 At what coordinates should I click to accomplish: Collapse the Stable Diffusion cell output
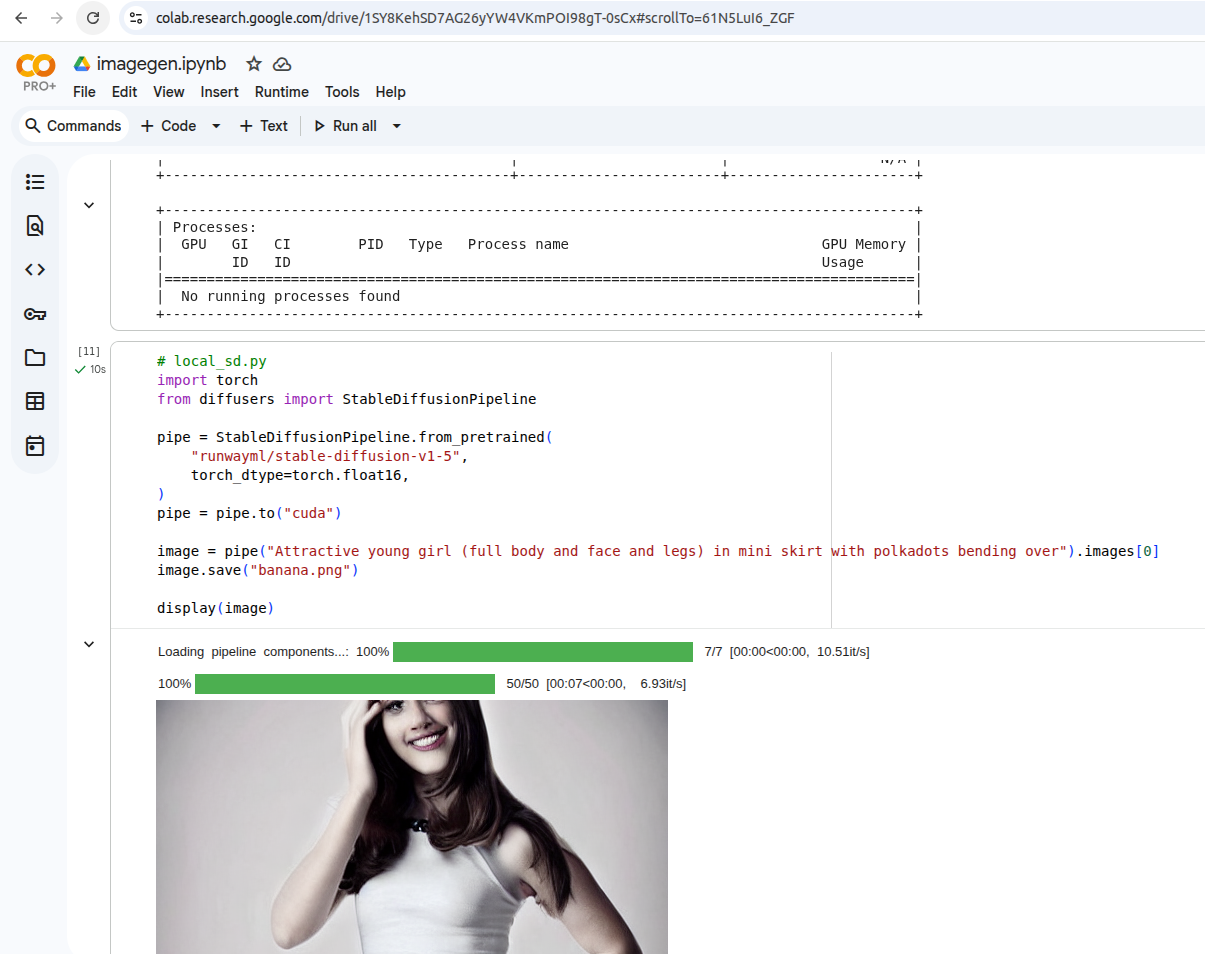[x=89, y=644]
